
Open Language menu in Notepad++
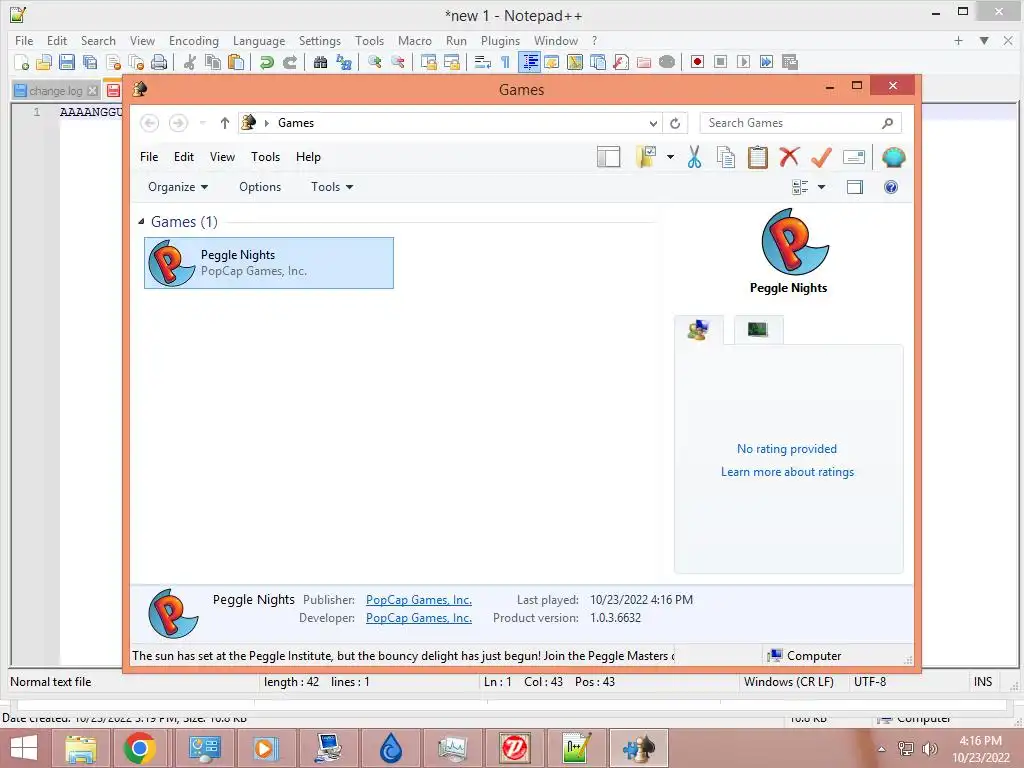click(x=259, y=40)
